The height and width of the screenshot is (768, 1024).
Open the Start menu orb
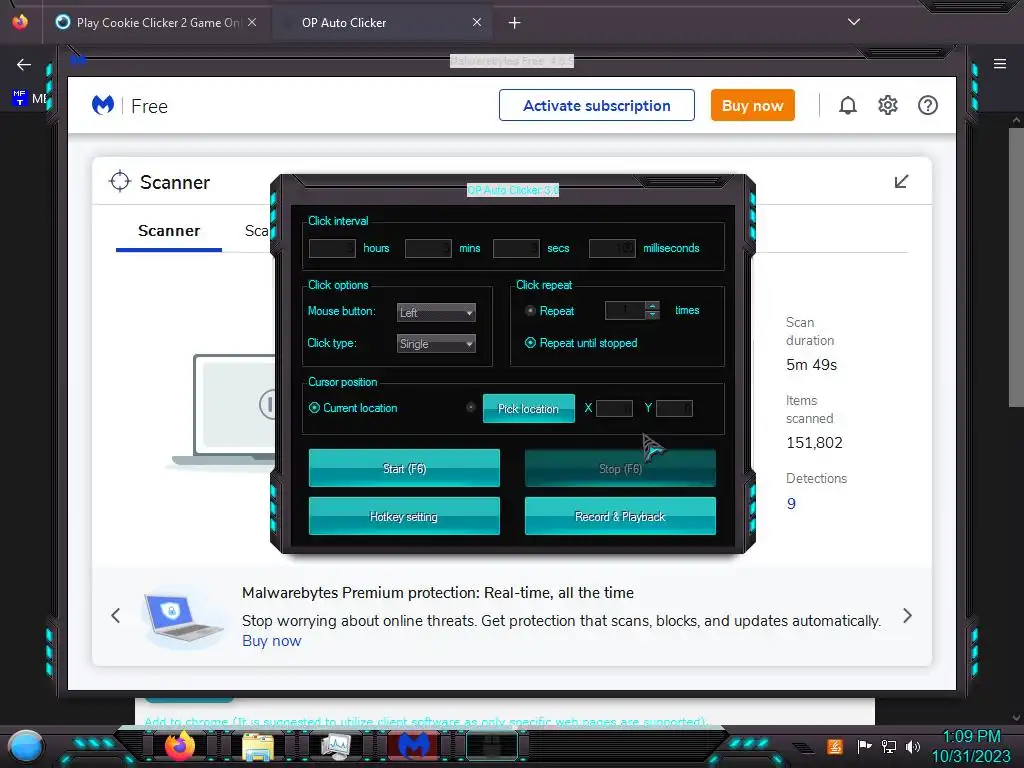coord(26,747)
